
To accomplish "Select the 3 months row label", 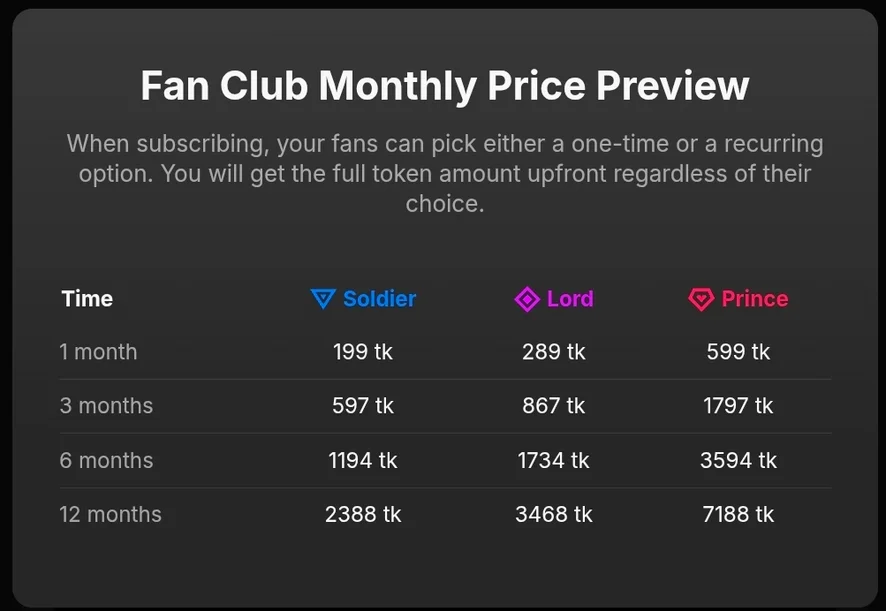I will pos(106,406).
